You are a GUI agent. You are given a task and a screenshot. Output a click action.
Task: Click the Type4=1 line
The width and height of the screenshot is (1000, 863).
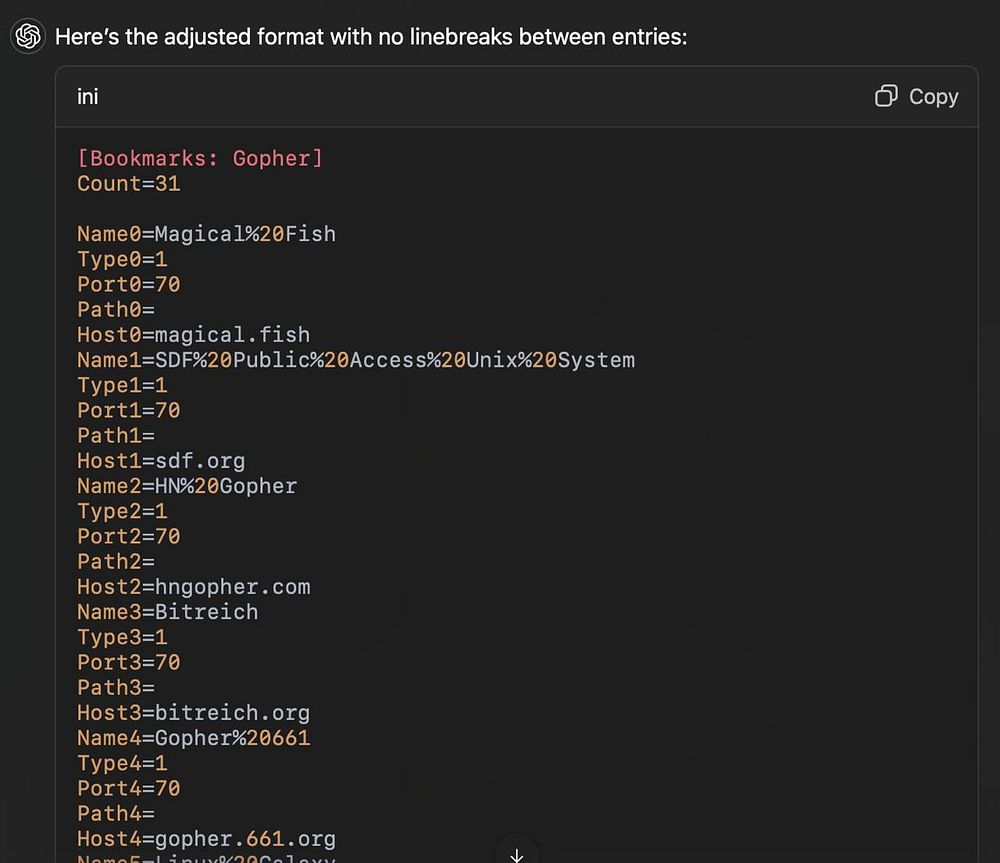coord(122,763)
